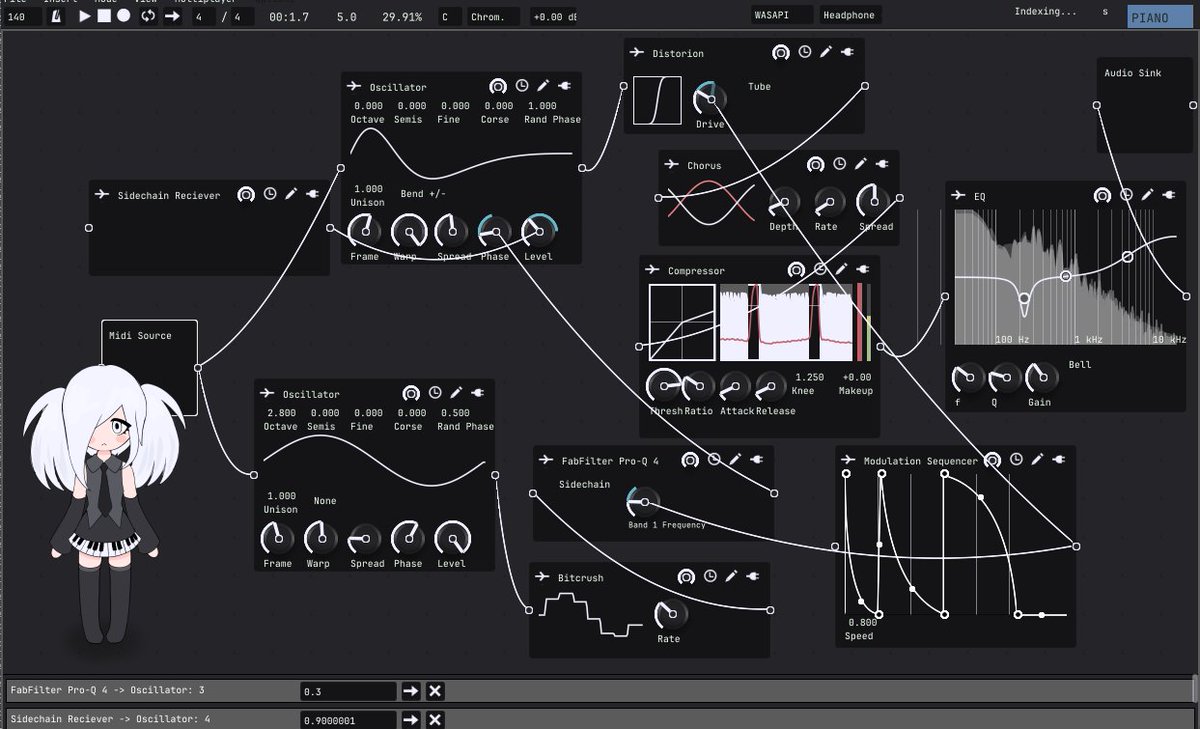Open the Tube type dropdown in Distortion
This screenshot has height=729, width=1200.
coord(760,87)
